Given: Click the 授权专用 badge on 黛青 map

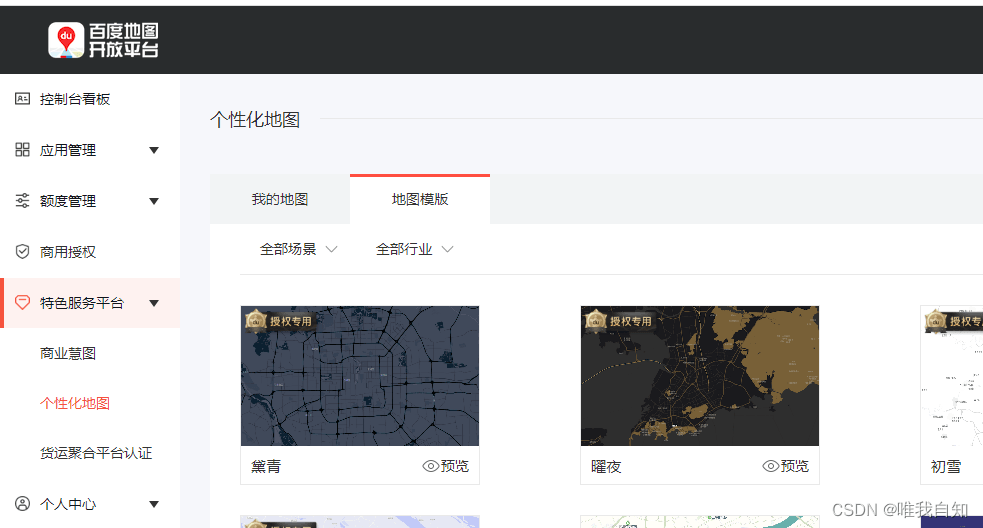Looking at the screenshot, I should 281,321.
